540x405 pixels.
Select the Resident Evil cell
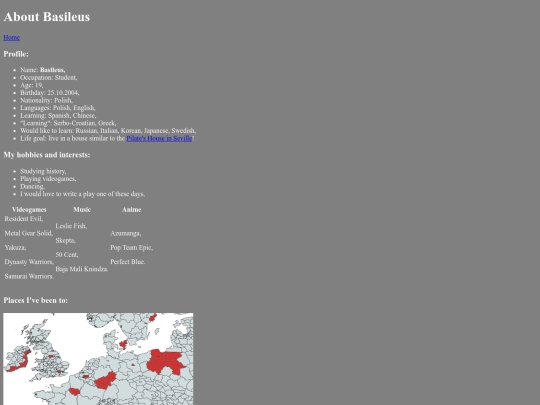(24, 219)
